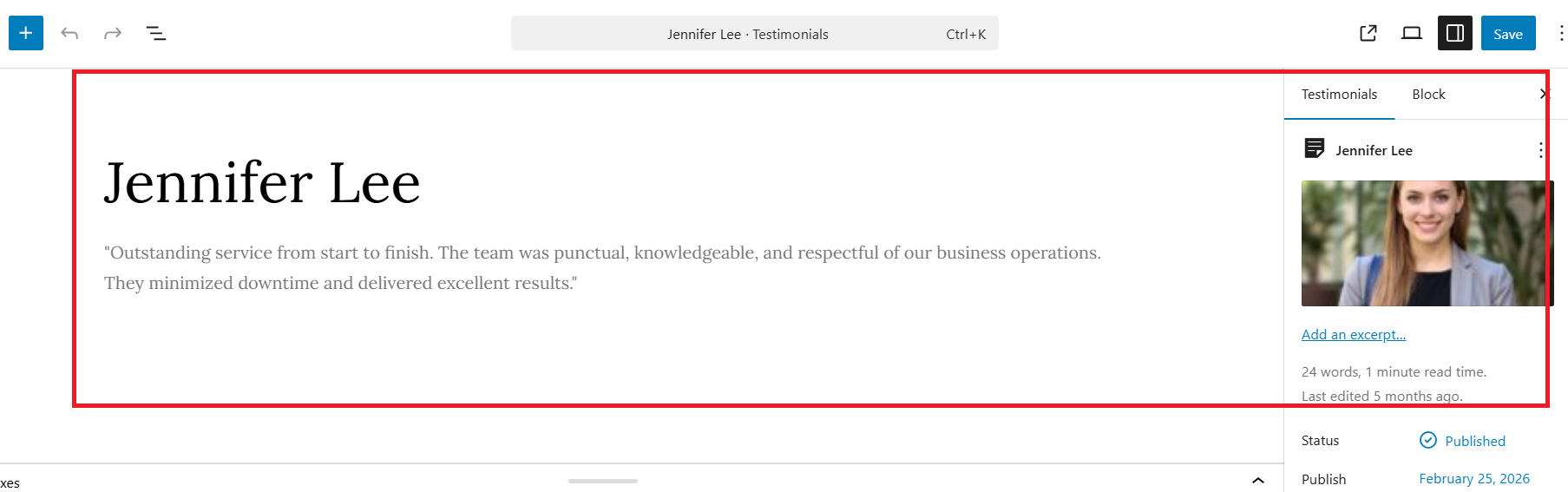Expand the meta boxes panel chevron

1258,480
